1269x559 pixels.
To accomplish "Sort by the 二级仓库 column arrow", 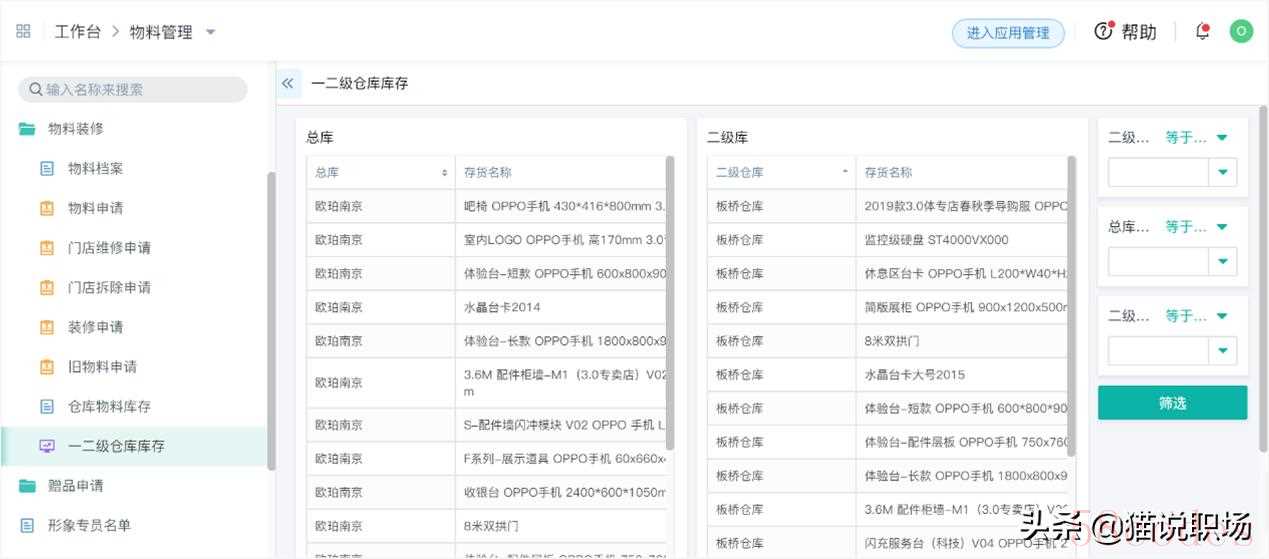I will 846,172.
